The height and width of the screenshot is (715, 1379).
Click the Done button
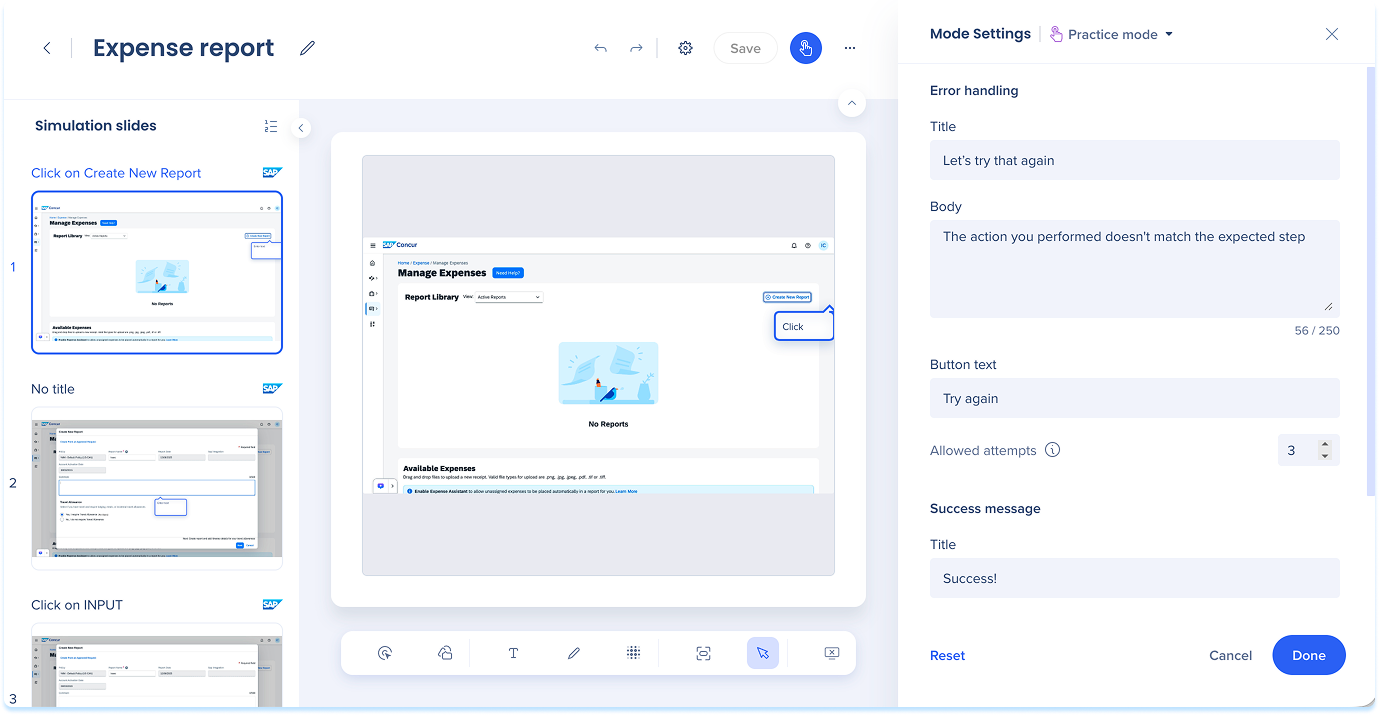(x=1308, y=655)
